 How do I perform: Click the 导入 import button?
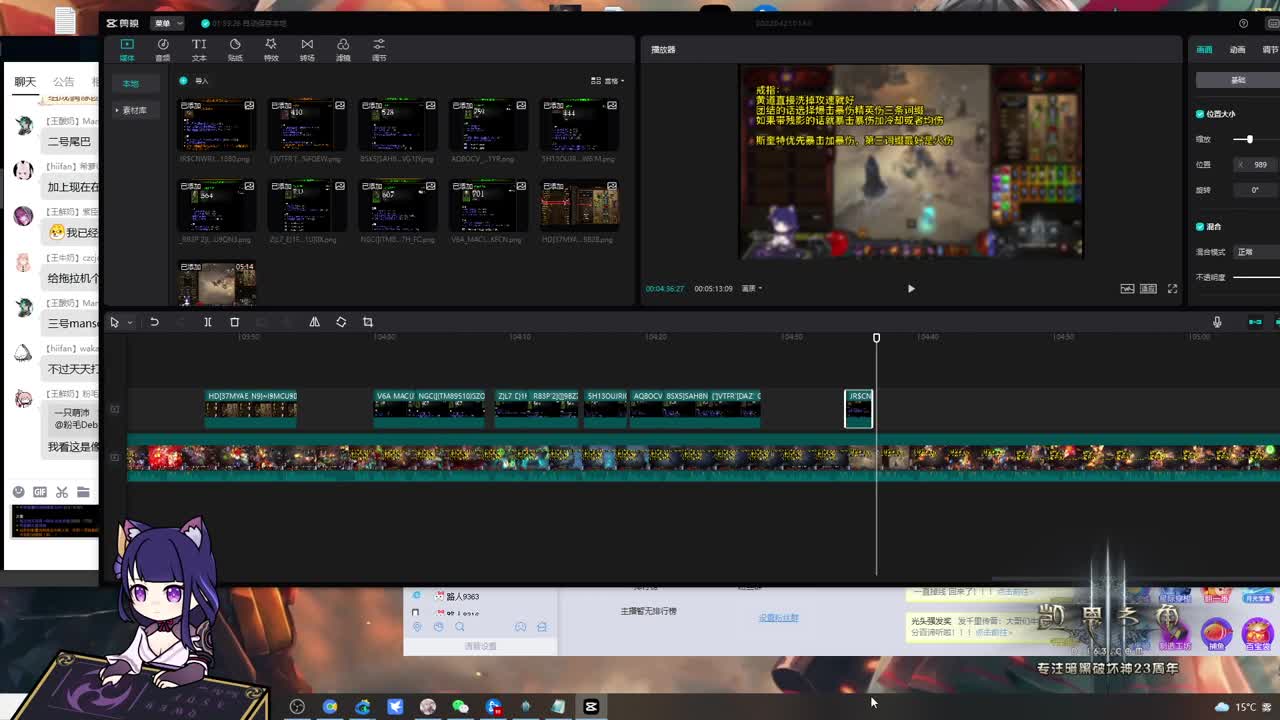[x=195, y=81]
